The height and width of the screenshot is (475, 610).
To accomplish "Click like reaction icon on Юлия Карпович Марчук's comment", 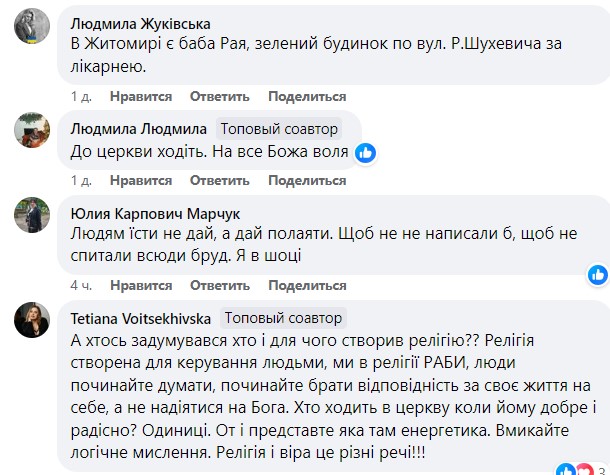I will [x=598, y=275].
